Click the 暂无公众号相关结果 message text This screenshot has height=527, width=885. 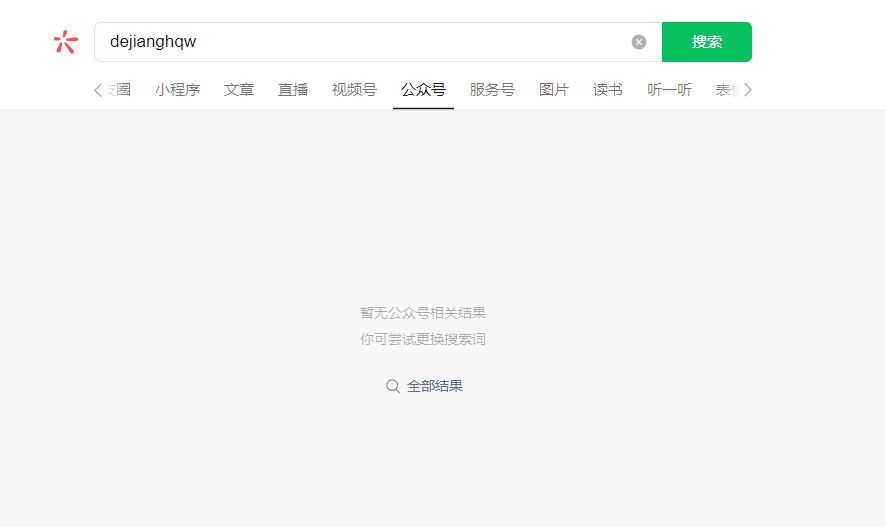click(423, 313)
